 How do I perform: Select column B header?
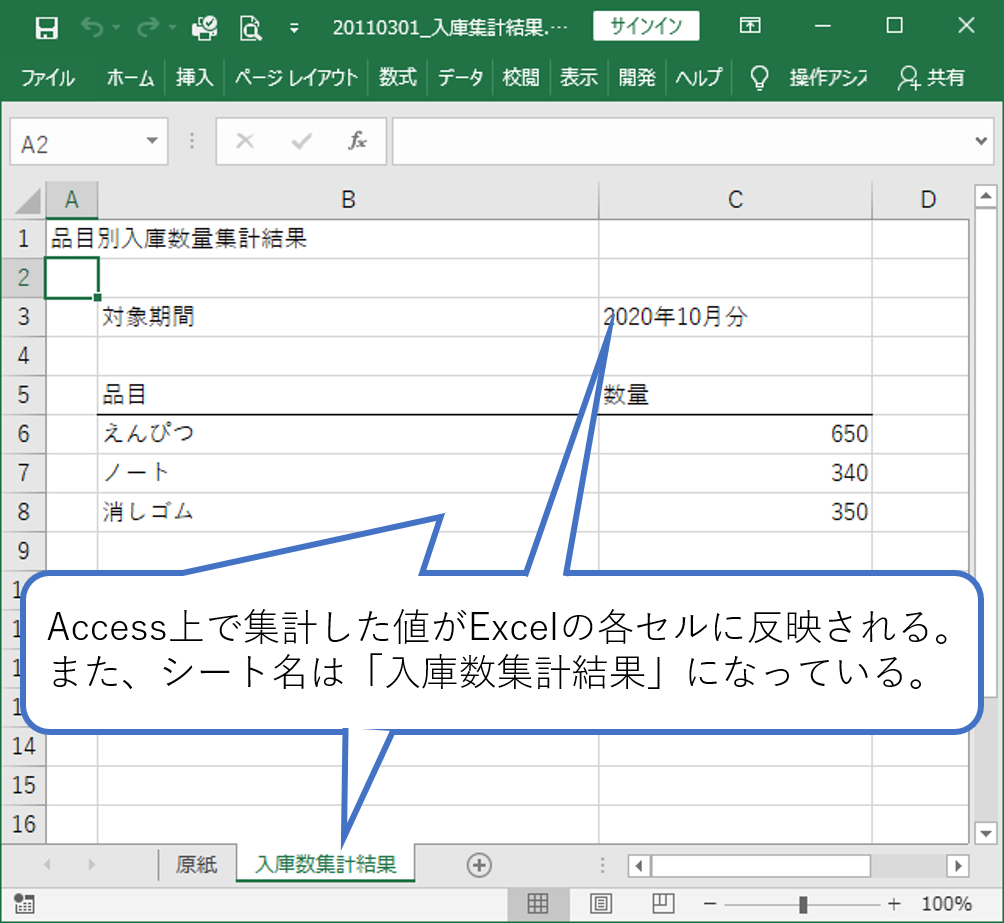348,200
